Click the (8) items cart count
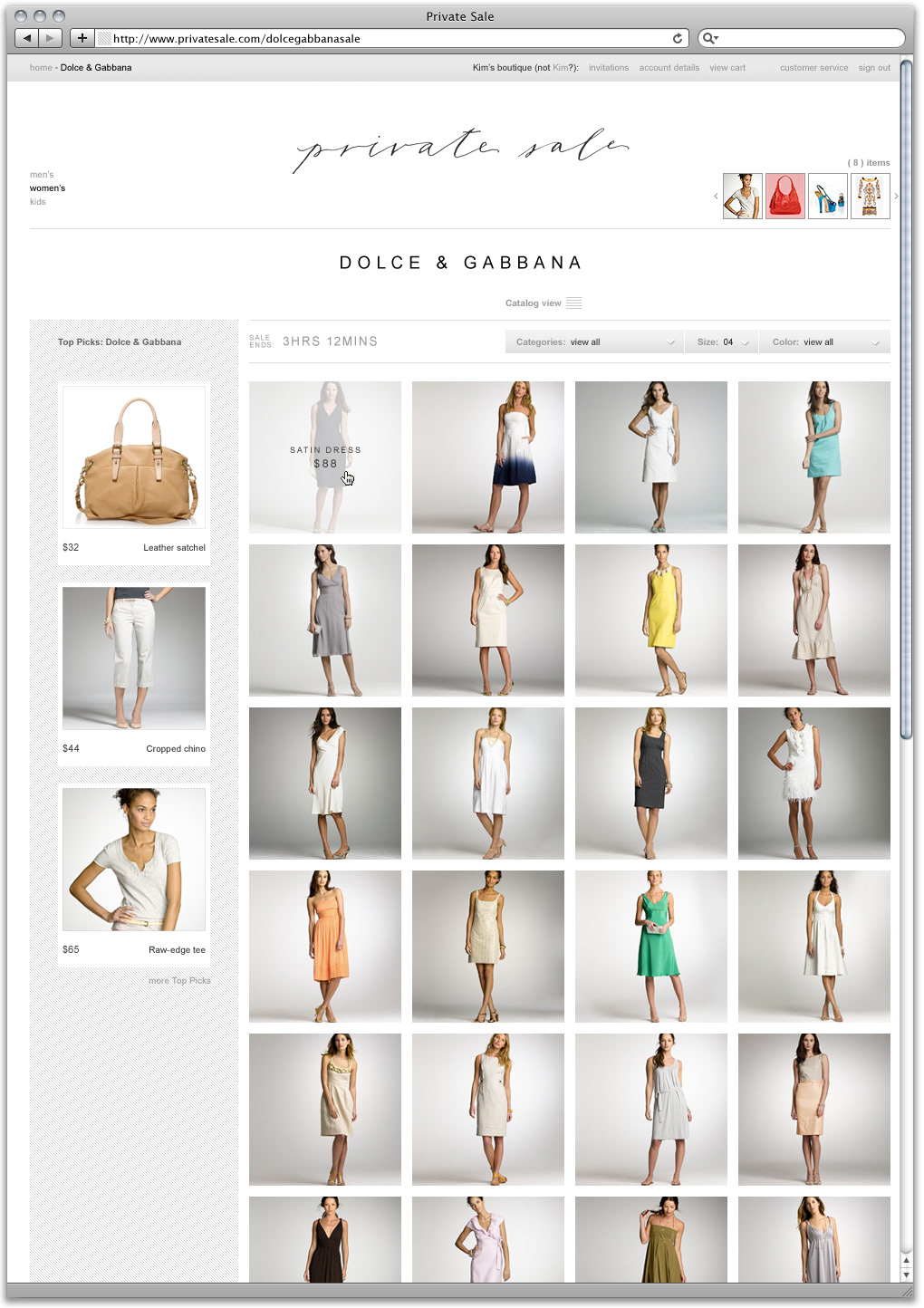Image resolution: width=924 pixels, height=1308 pixels. pyautogui.click(x=869, y=163)
